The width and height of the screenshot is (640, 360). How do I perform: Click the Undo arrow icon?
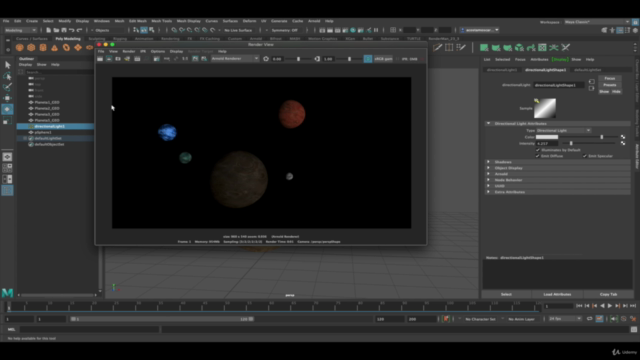(x=71, y=30)
